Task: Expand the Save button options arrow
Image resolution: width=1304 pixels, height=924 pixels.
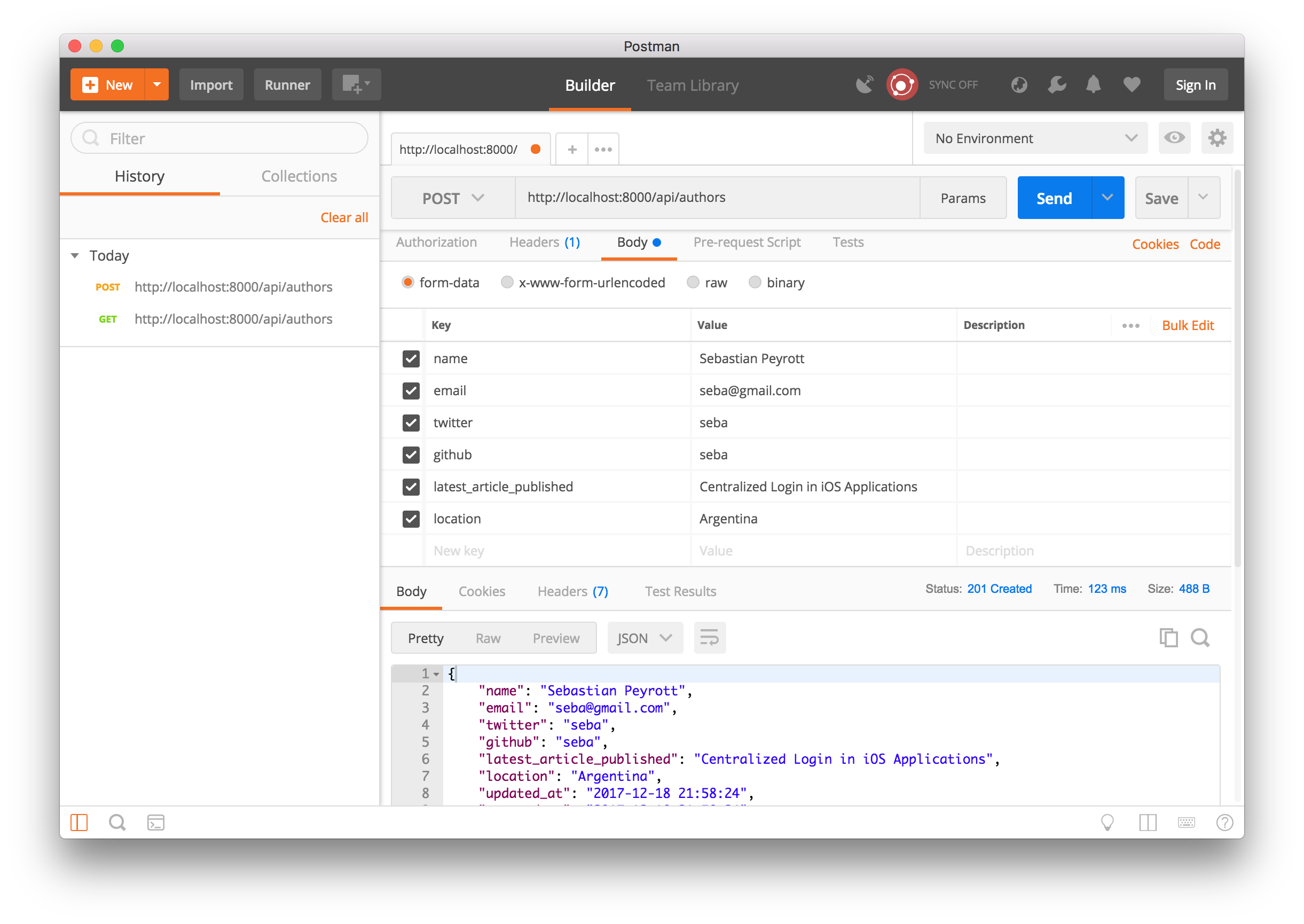Action: (1204, 197)
